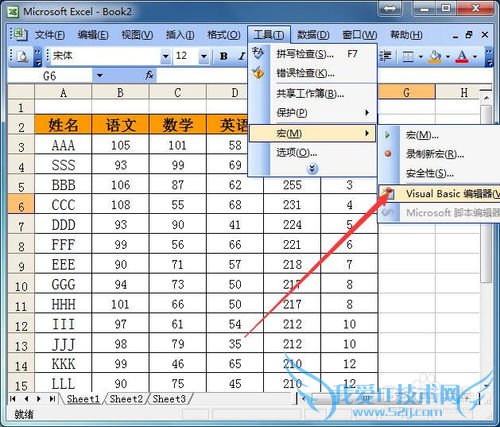Open the 保护(P) submenu

coord(313,113)
